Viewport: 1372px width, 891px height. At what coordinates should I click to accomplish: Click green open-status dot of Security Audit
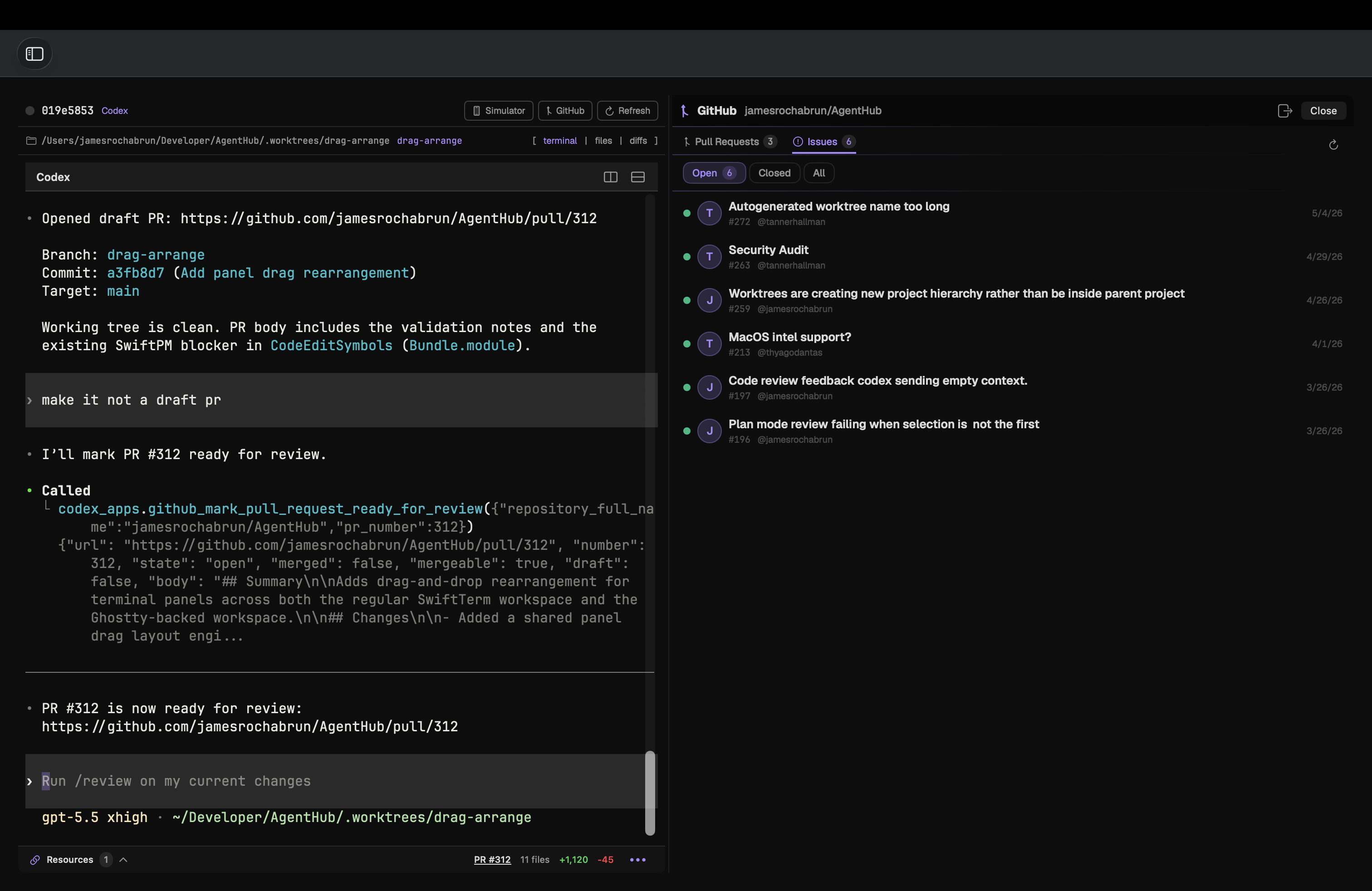(686, 256)
